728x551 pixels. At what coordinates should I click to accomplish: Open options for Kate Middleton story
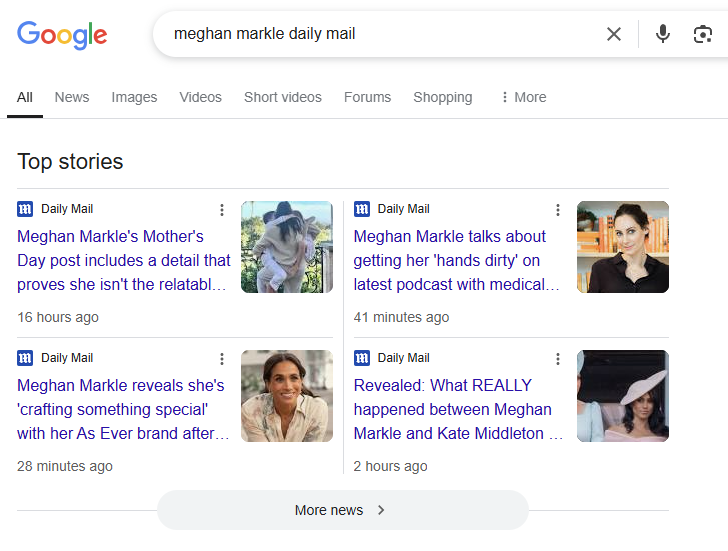click(x=558, y=359)
